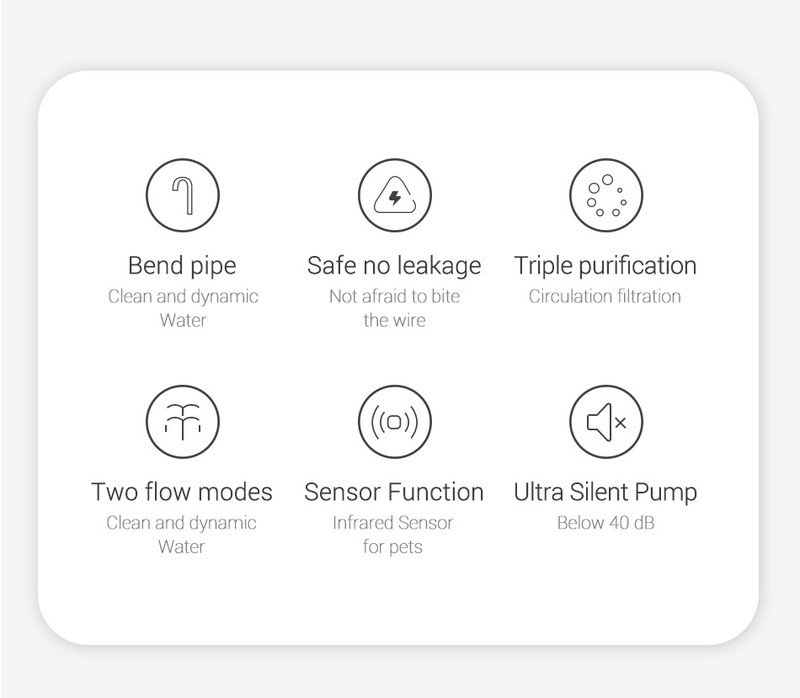This screenshot has height=698, width=800.
Task: Click the description text under Bend pipe
Action: click(x=182, y=308)
